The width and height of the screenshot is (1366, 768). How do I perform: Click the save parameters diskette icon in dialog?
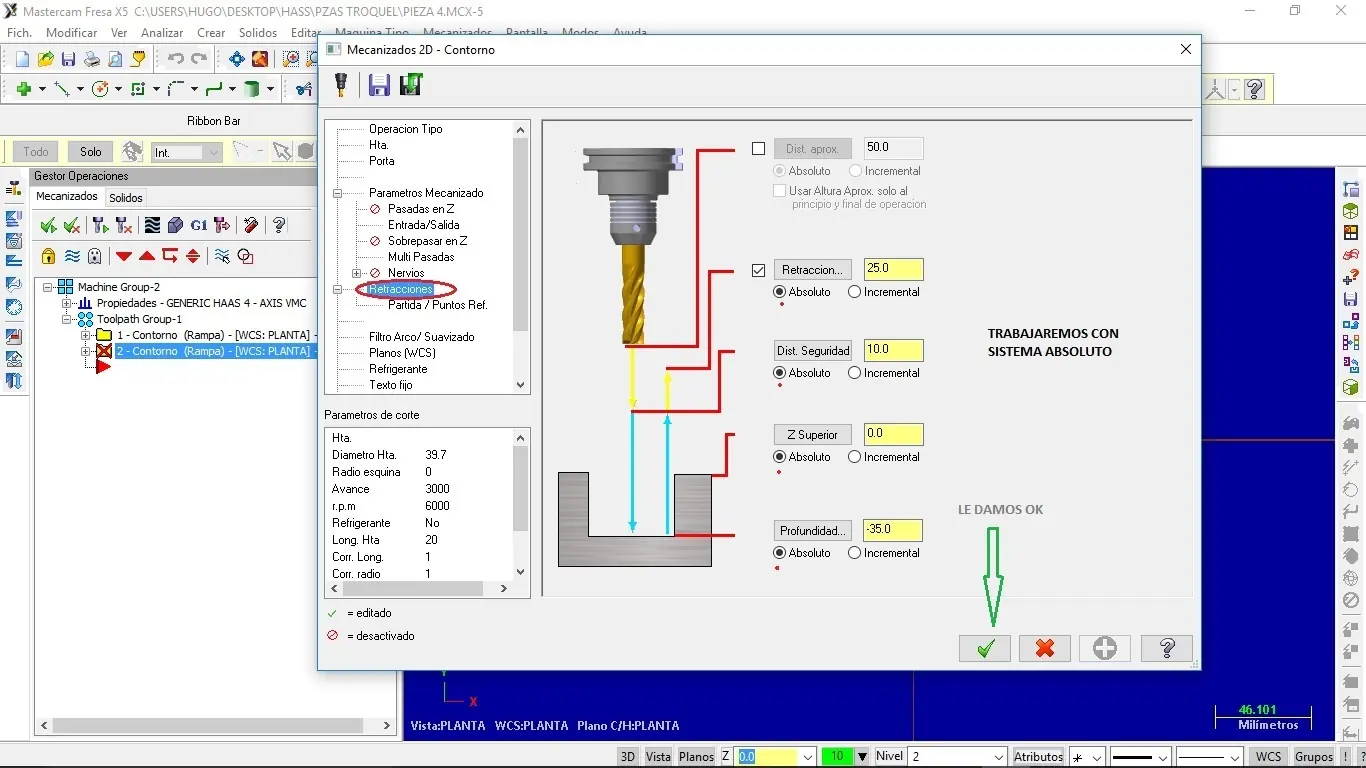coord(379,85)
